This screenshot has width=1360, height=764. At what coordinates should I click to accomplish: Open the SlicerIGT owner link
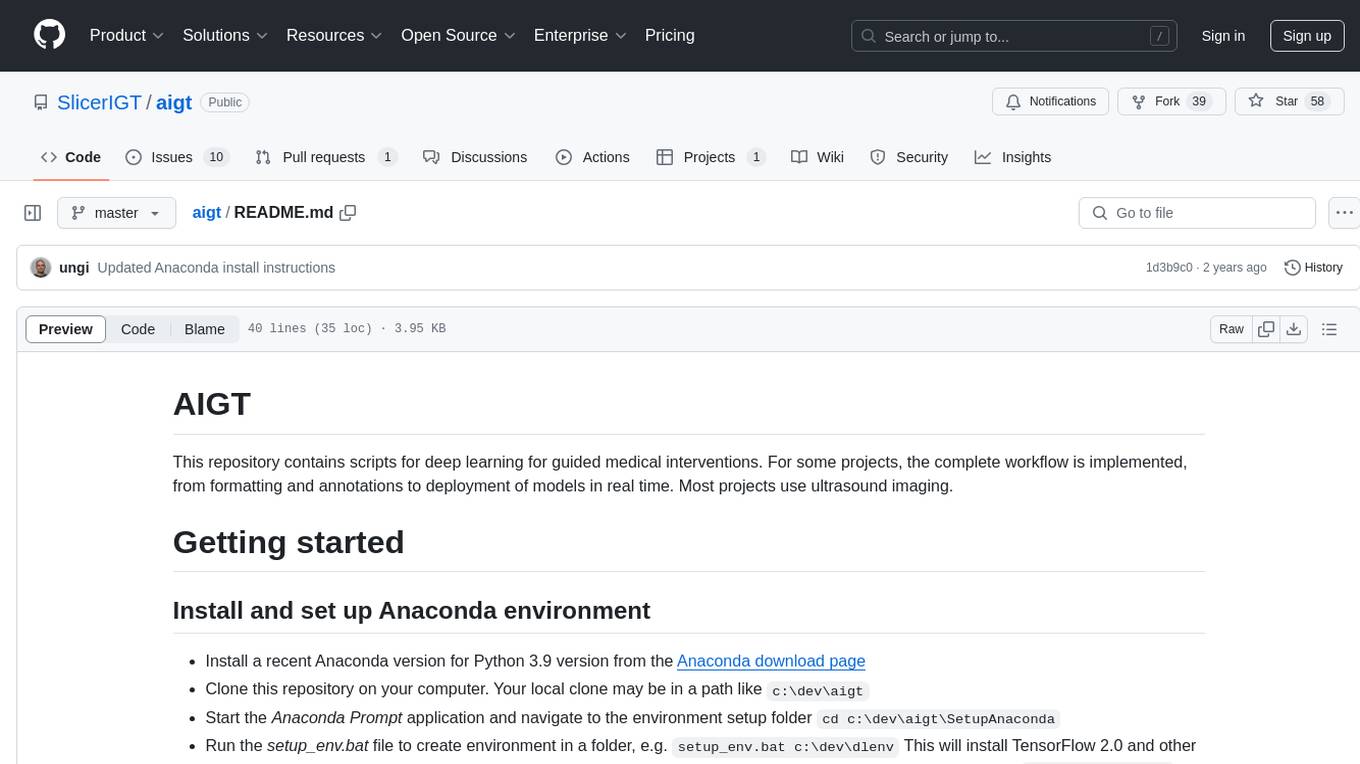coord(99,102)
